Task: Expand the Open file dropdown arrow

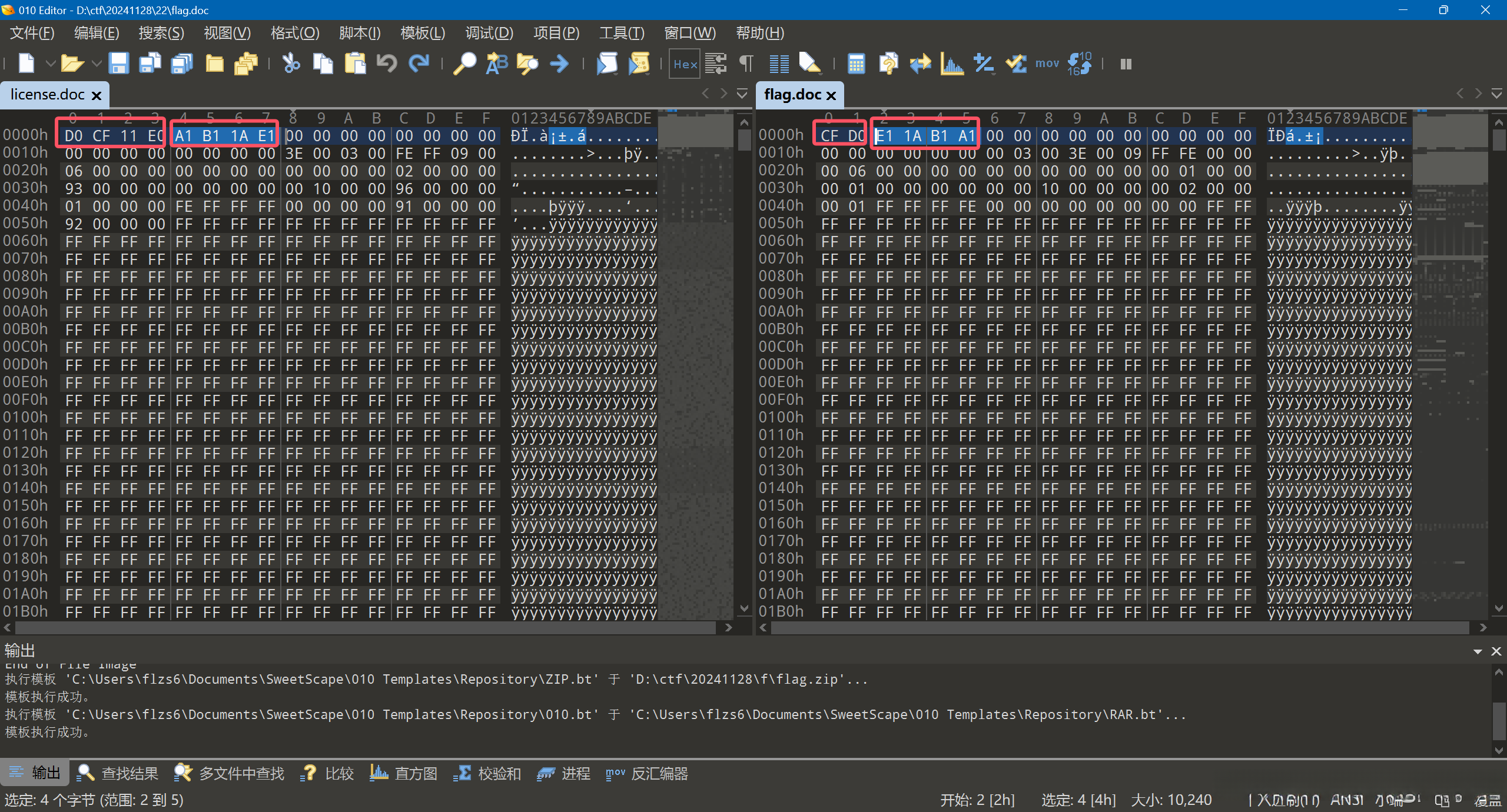Action: pos(97,64)
